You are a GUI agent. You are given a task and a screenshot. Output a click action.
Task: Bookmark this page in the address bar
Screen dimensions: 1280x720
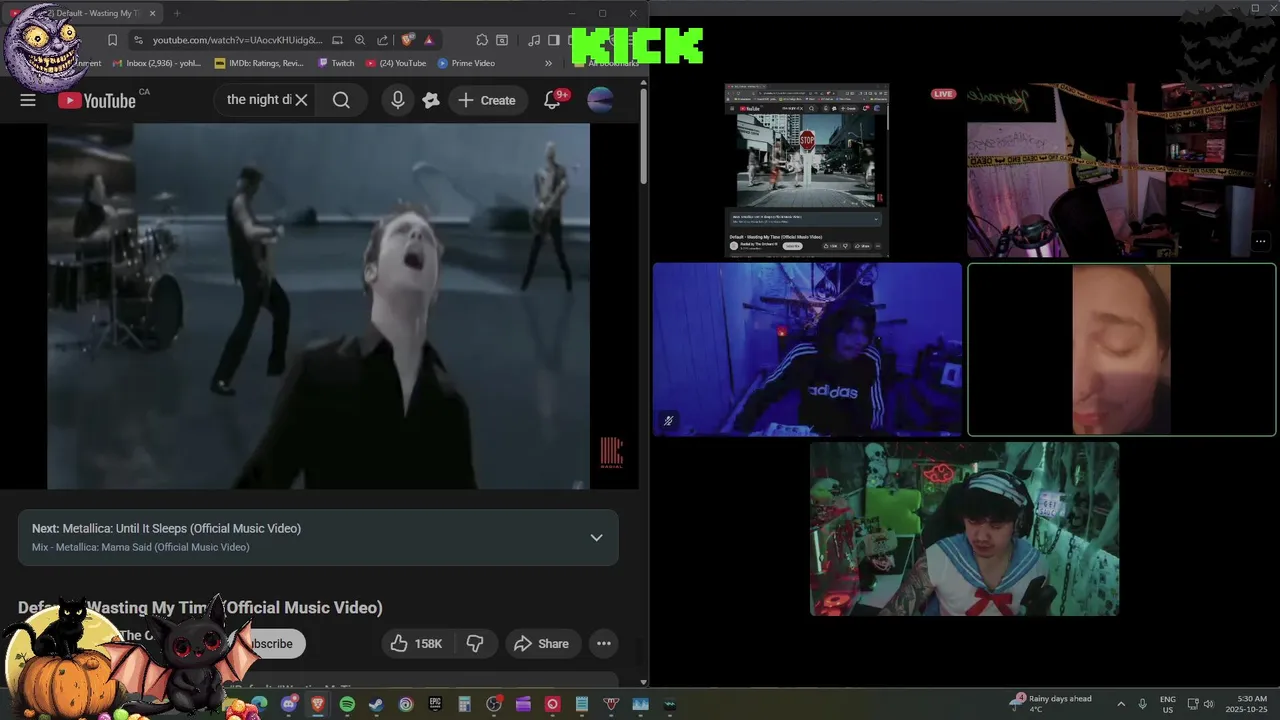click(x=112, y=40)
